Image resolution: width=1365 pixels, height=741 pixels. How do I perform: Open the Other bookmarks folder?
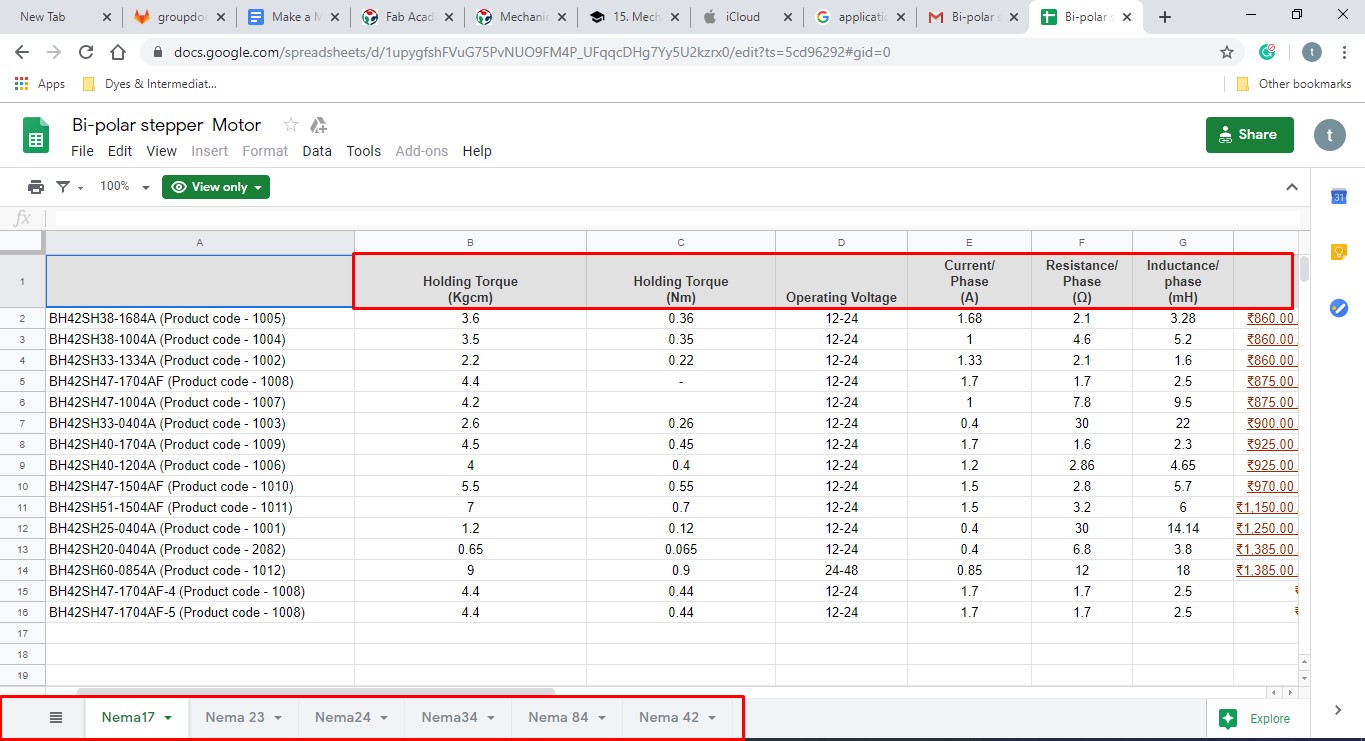point(1294,84)
